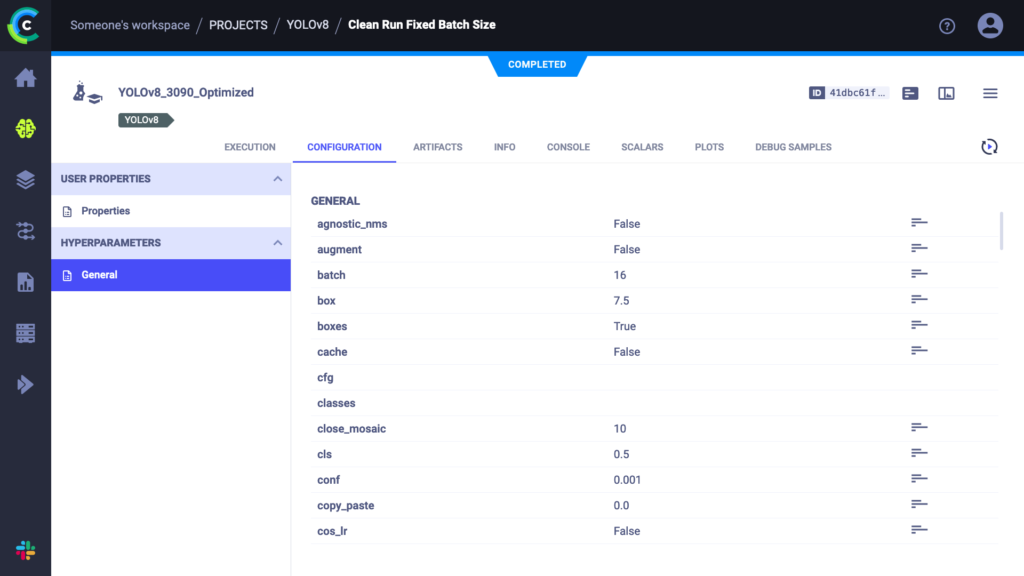The image size is (1024, 576).
Task: Open the Scalars tab
Action: pyautogui.click(x=642, y=147)
